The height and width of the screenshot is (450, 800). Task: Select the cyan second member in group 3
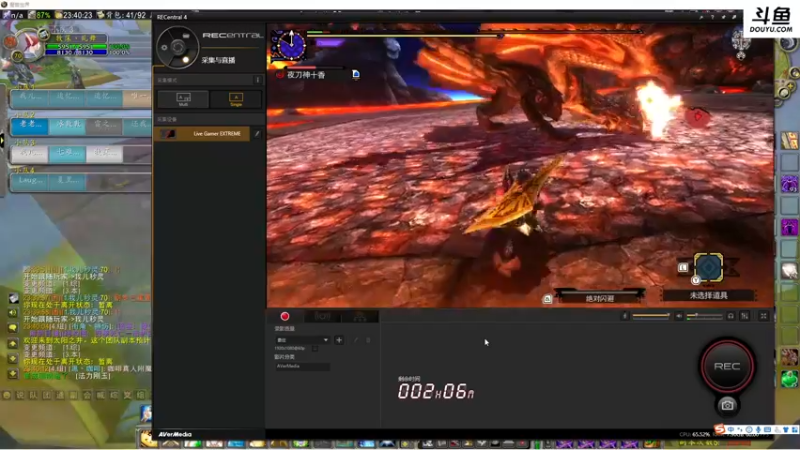pos(67,153)
